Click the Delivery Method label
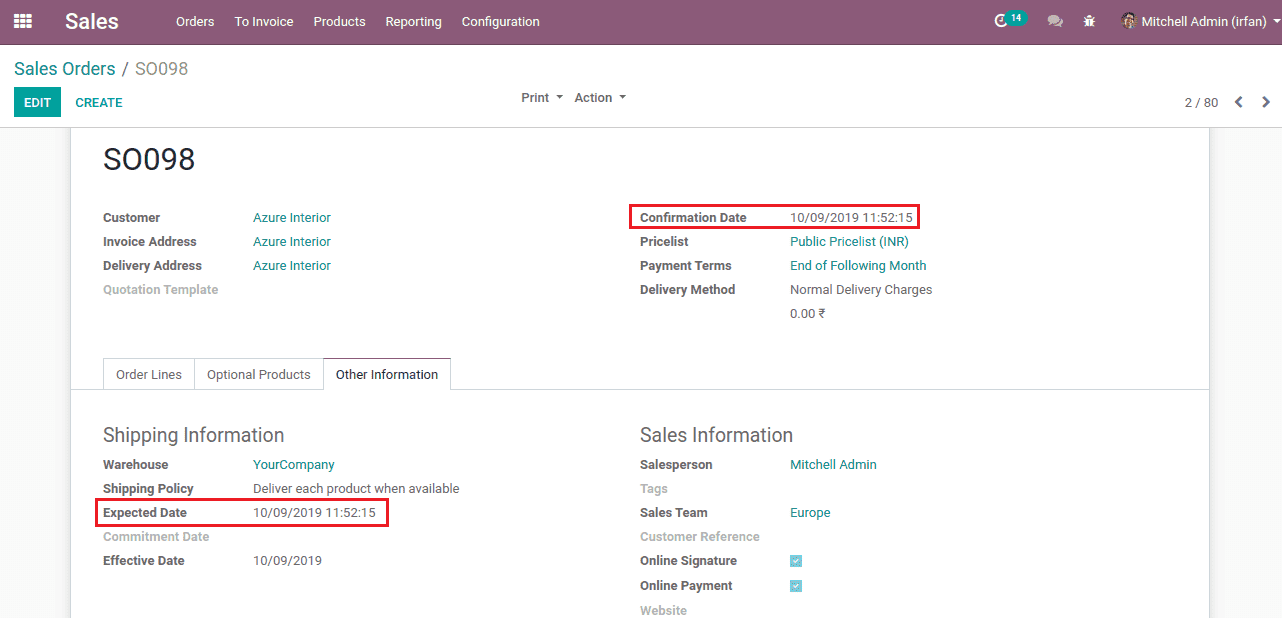The image size is (1282, 618). (x=687, y=290)
